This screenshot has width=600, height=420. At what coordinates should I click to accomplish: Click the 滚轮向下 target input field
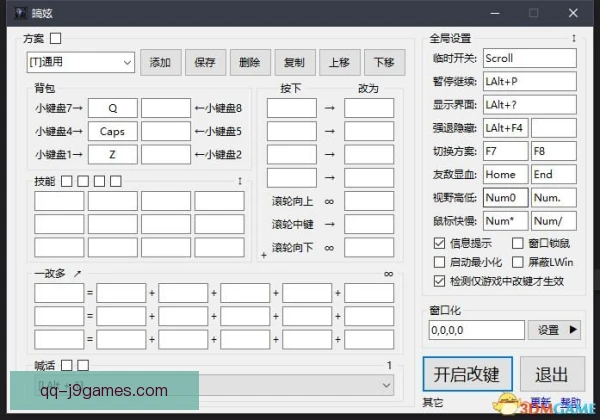[x=369, y=247]
